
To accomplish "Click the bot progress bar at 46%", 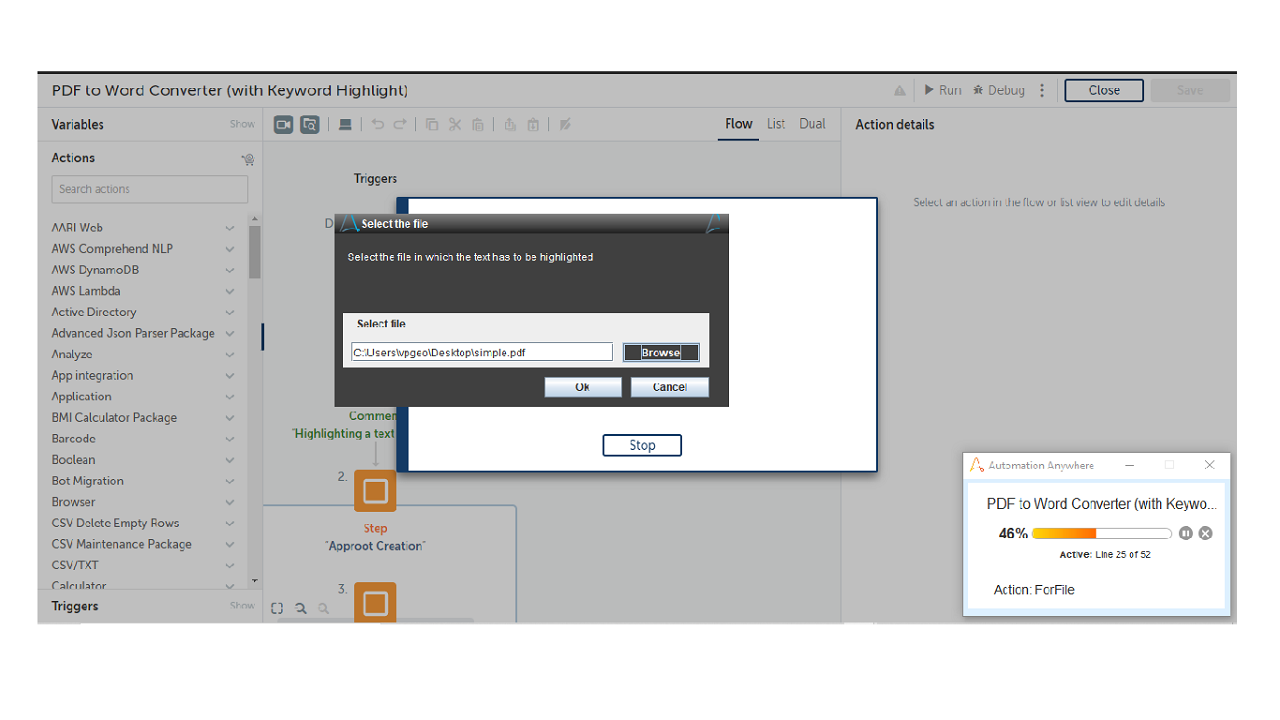I will coord(1102,533).
